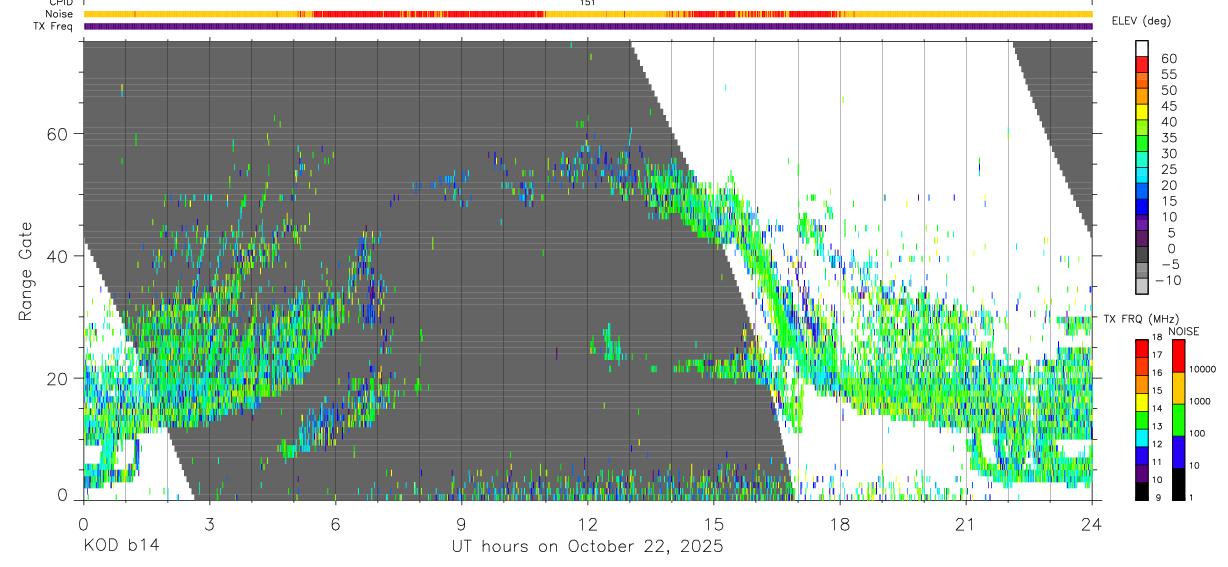Screen dimensions: 1228x567
Task: Select the blue swatch of NOISE colorbar
Action: coord(1178,451)
